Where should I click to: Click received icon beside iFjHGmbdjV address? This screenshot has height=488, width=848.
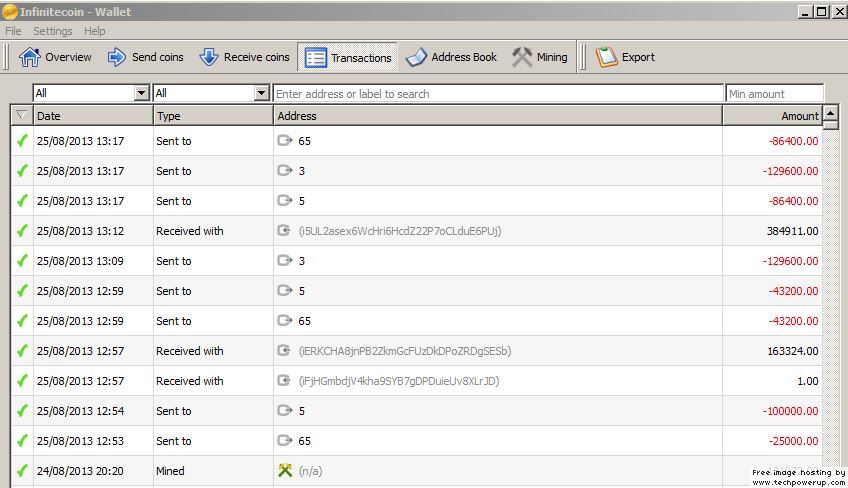point(284,381)
